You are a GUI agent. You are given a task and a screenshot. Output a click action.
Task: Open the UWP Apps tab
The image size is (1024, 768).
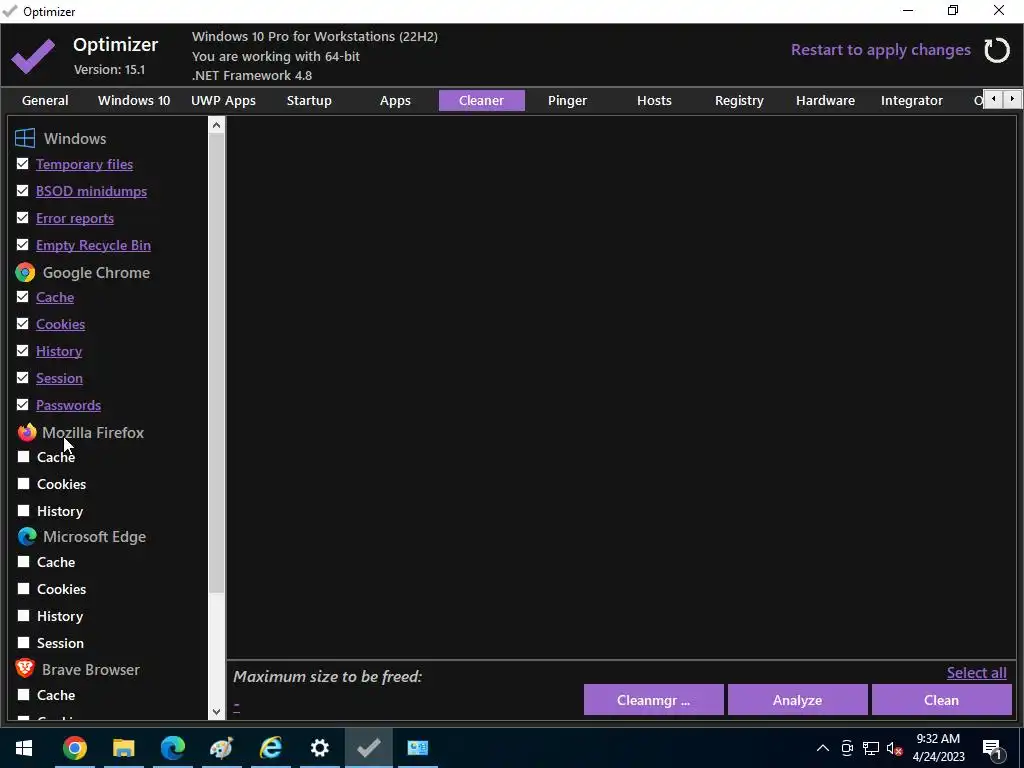223,101
